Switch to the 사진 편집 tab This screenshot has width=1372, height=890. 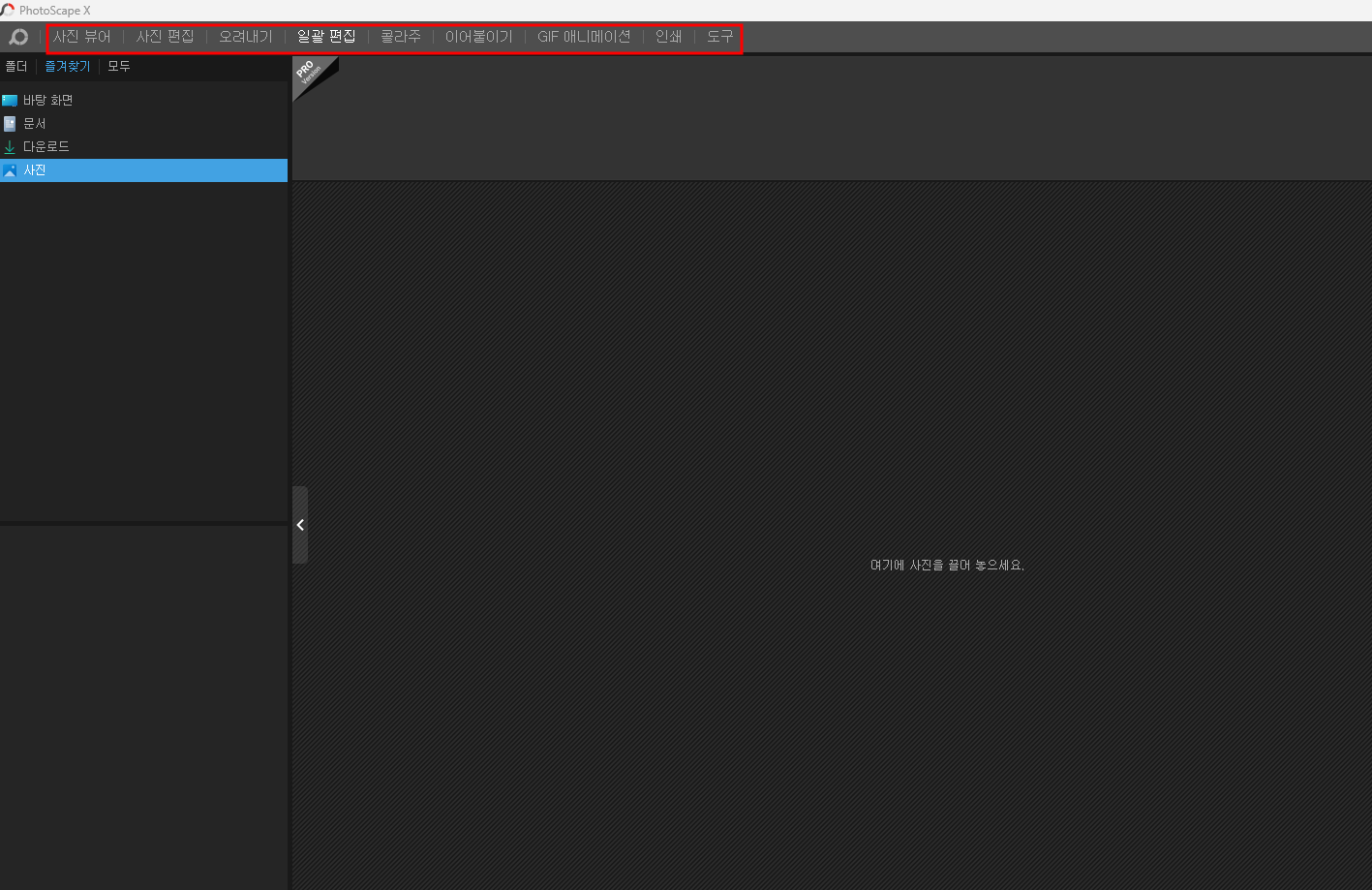click(x=165, y=37)
